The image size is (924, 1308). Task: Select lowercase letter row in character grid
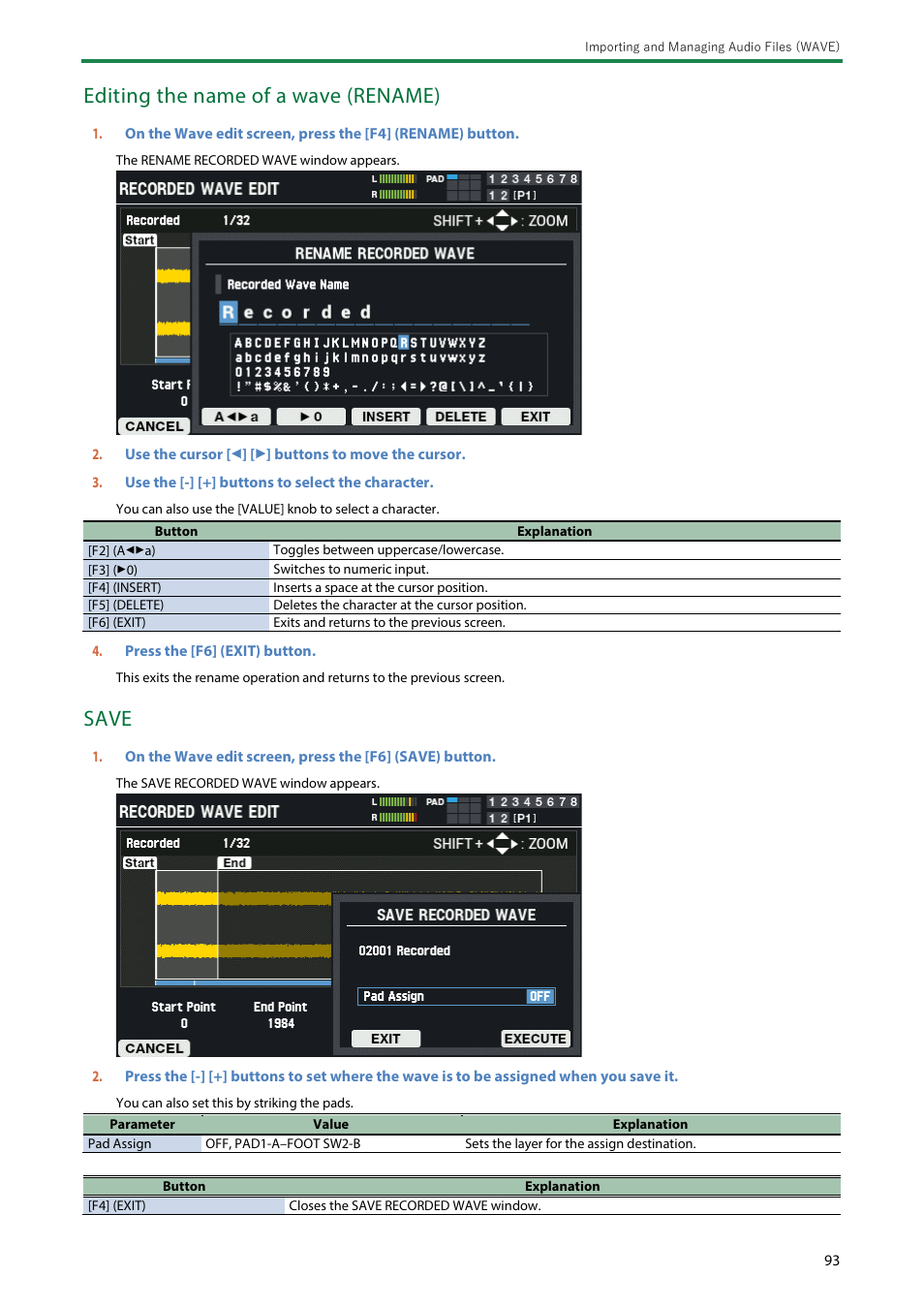click(x=360, y=358)
